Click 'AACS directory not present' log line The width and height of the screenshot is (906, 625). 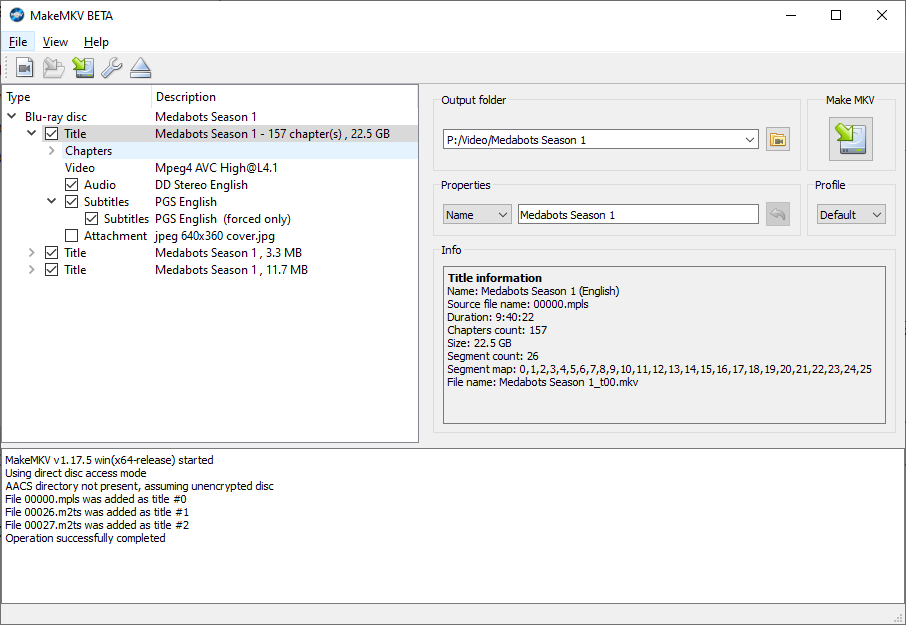(x=139, y=486)
